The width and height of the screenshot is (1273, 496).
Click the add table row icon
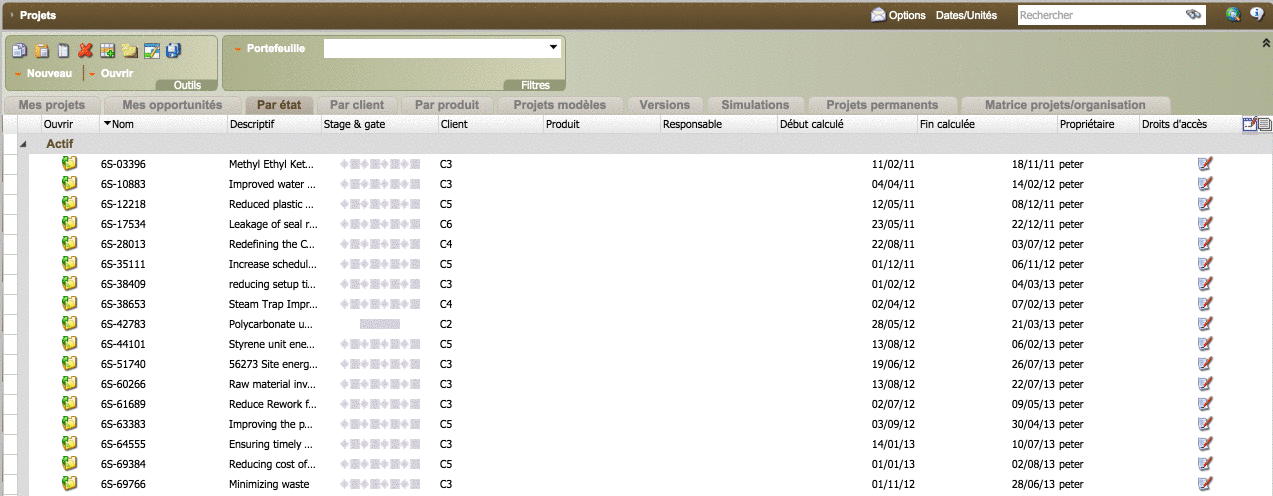[107, 51]
